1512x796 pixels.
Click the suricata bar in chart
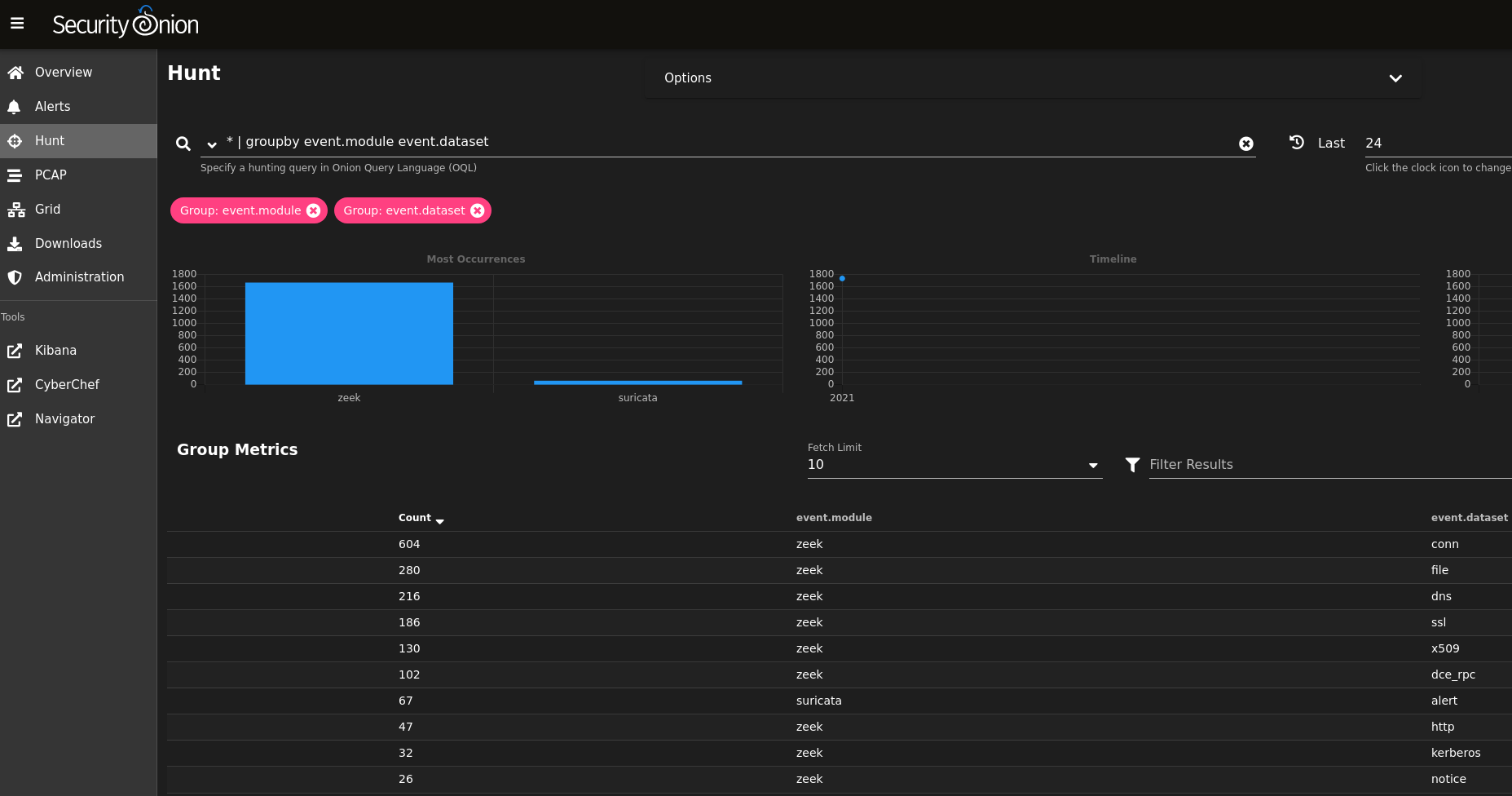click(637, 382)
